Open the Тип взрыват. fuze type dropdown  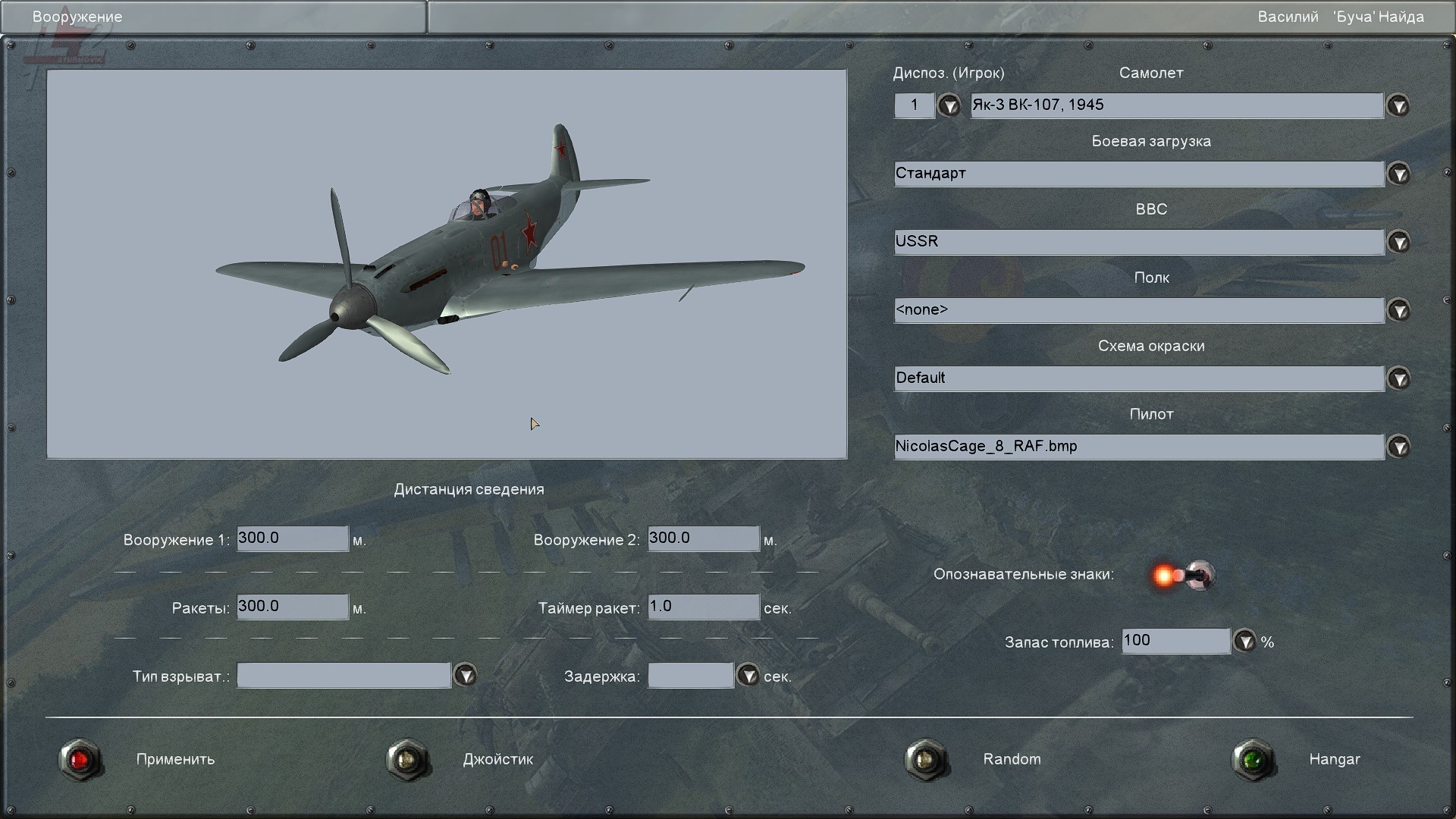pyautogui.click(x=465, y=675)
